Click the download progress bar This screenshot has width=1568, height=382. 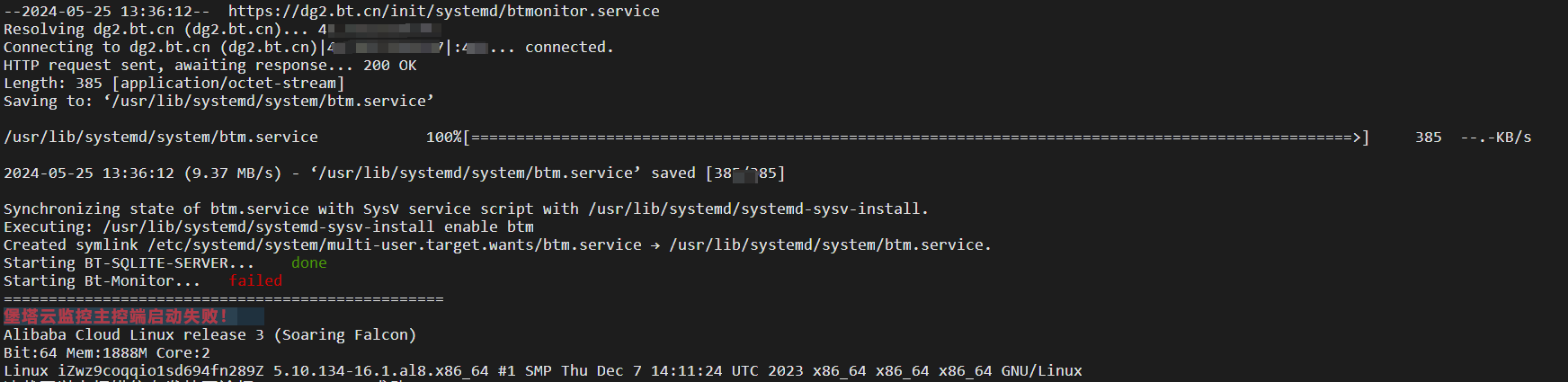[x=916, y=138]
